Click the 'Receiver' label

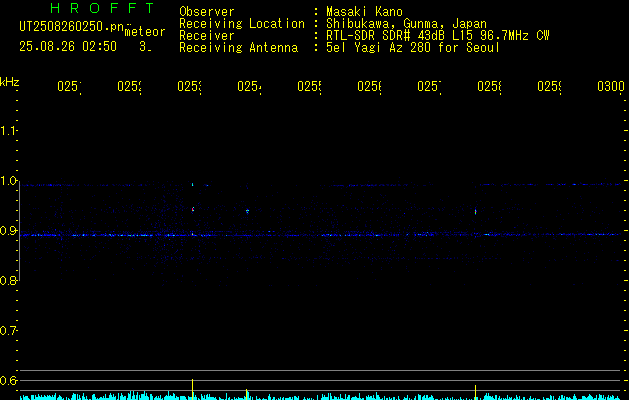point(207,36)
